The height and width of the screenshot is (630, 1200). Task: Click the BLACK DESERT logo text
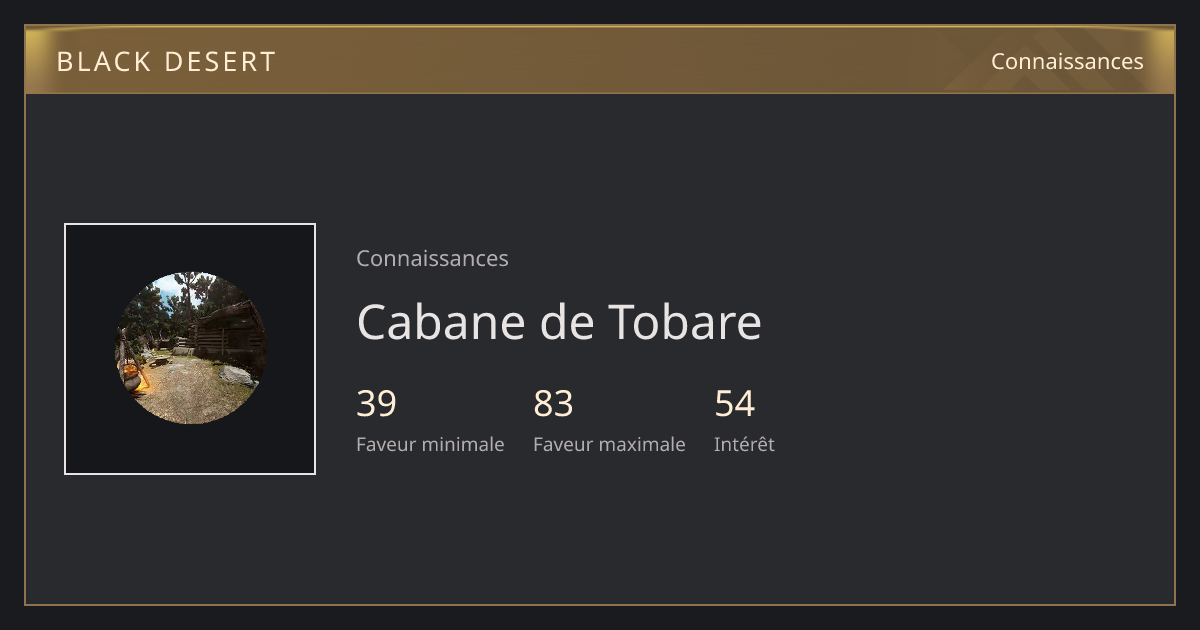coord(166,62)
